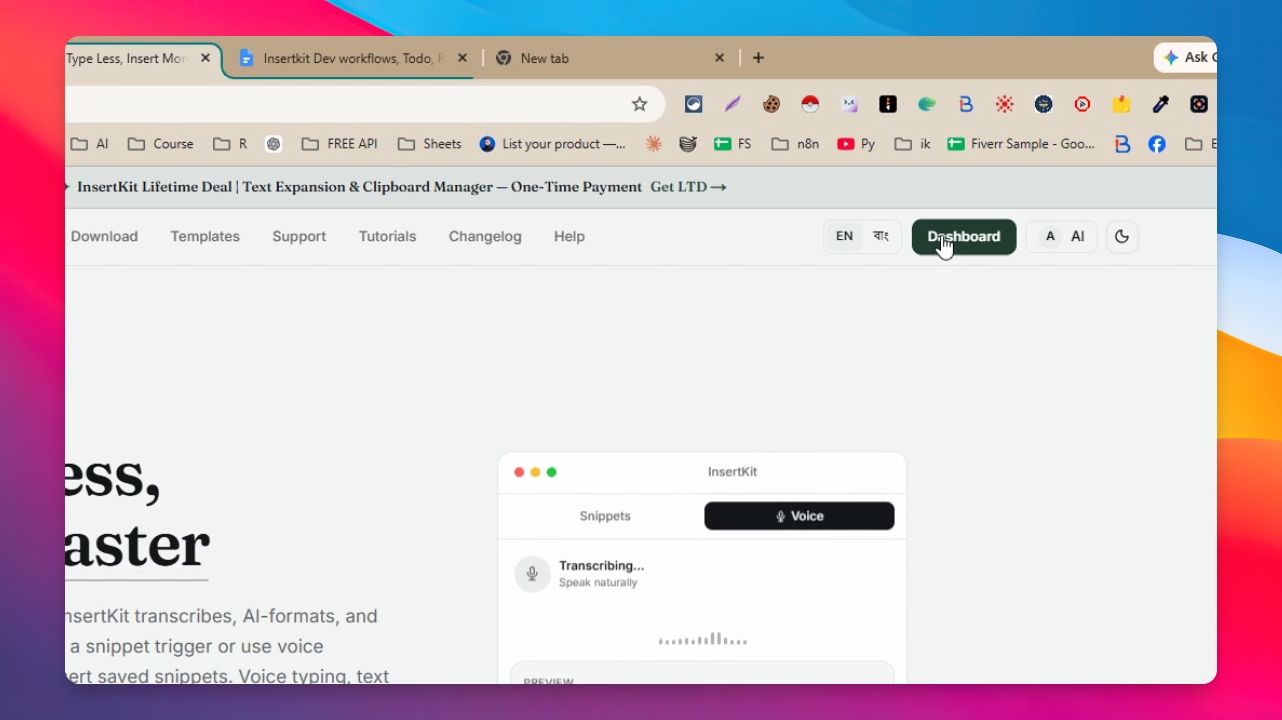
Task: Toggle dark mode with the moon icon
Action: [x=1122, y=237]
